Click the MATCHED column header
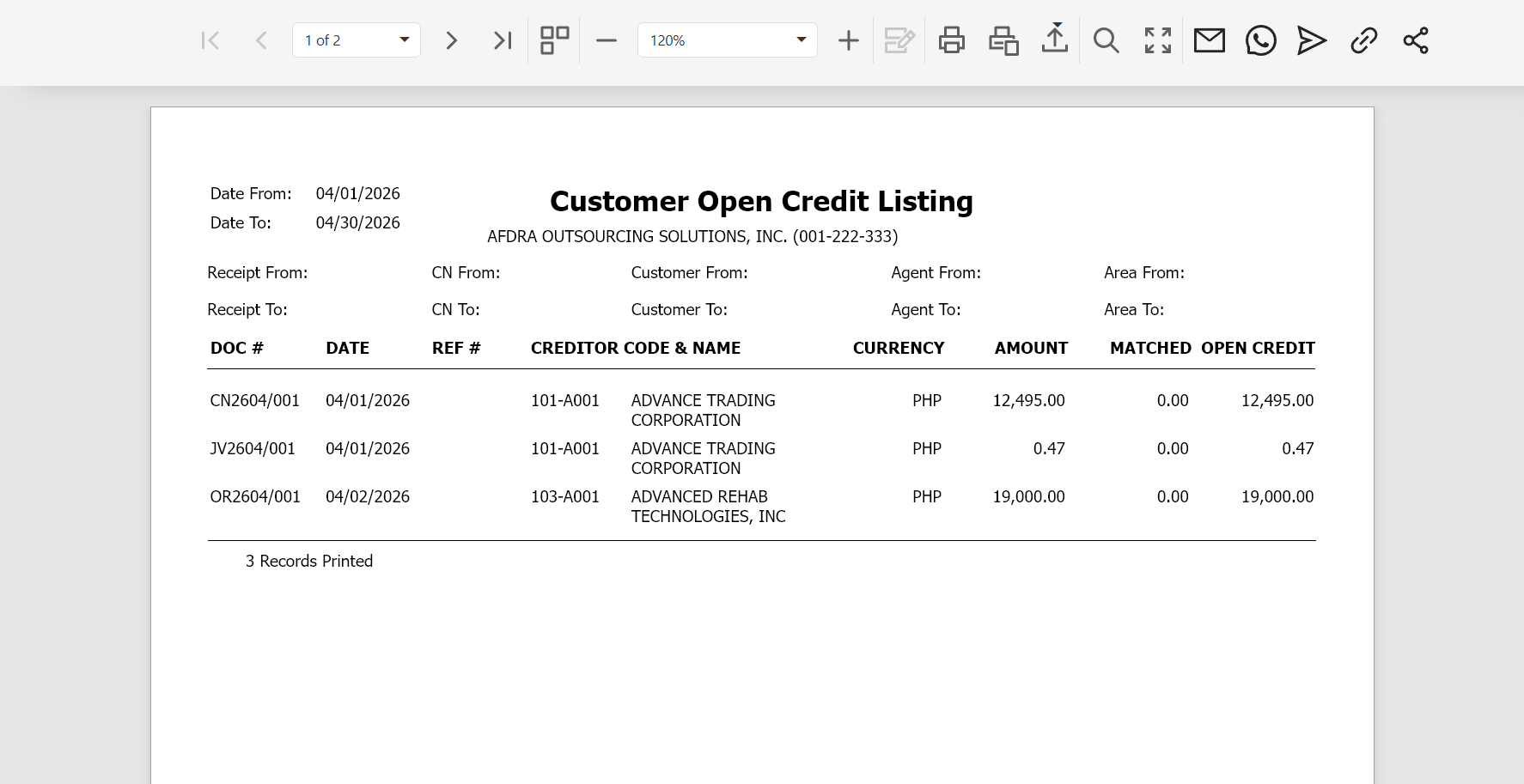The image size is (1524, 784). [1150, 348]
